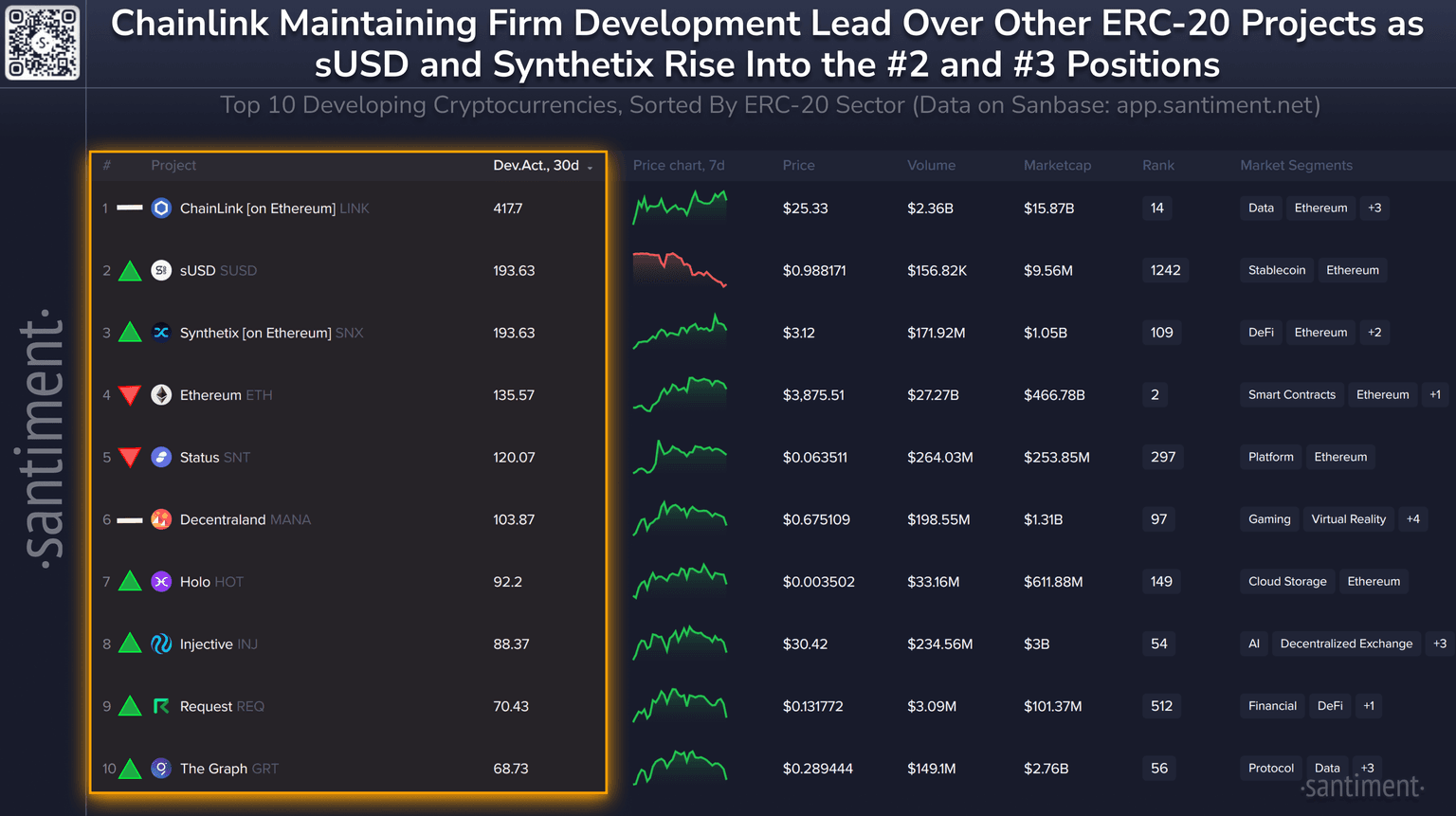
Task: Expand Decentraland's +4 market segments
Action: [x=1412, y=519]
